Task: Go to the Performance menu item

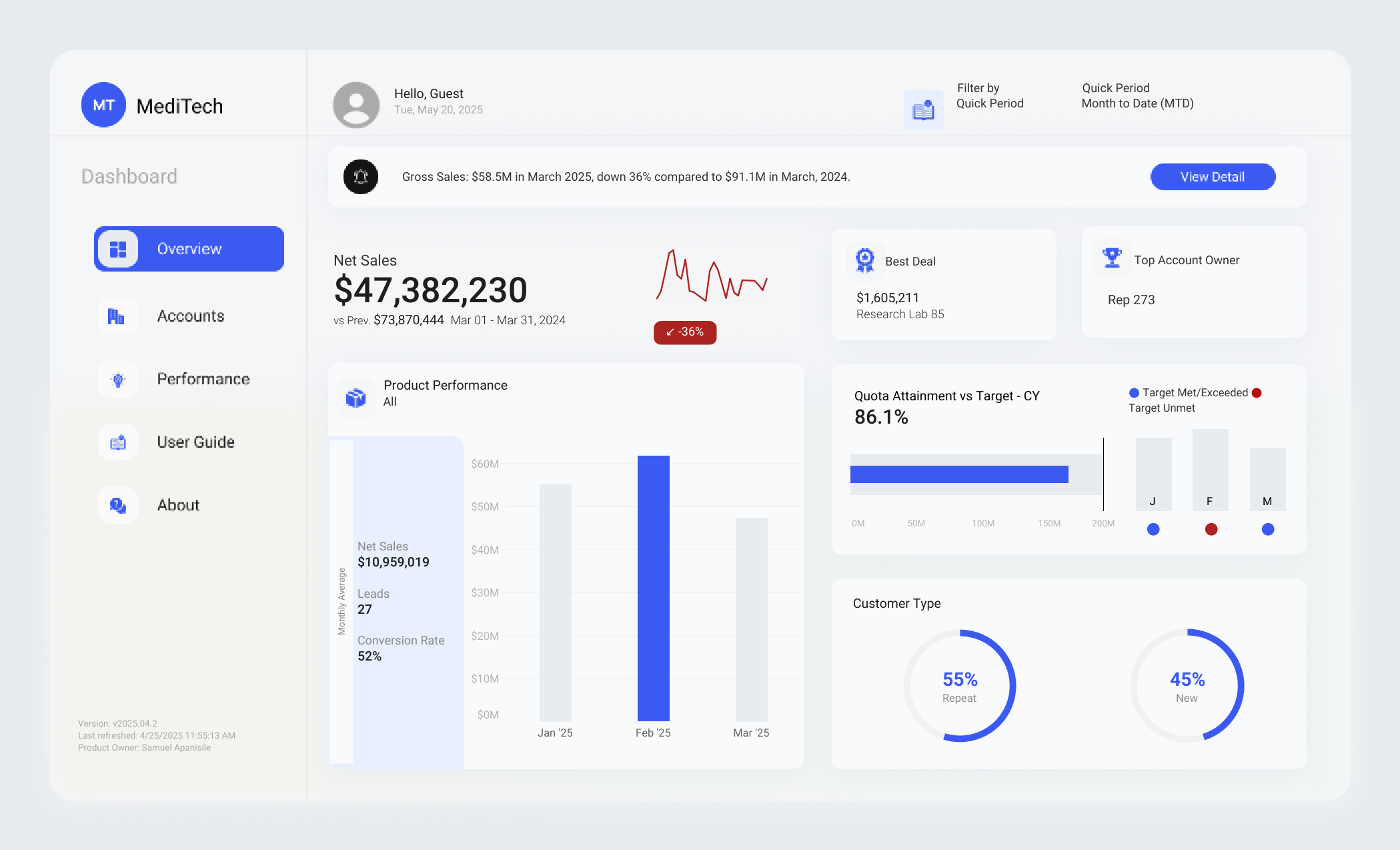Action: [203, 379]
